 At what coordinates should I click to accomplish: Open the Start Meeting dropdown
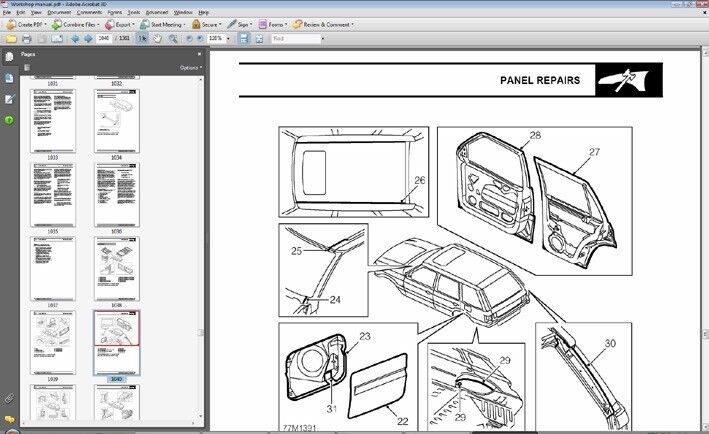[x=163, y=25]
